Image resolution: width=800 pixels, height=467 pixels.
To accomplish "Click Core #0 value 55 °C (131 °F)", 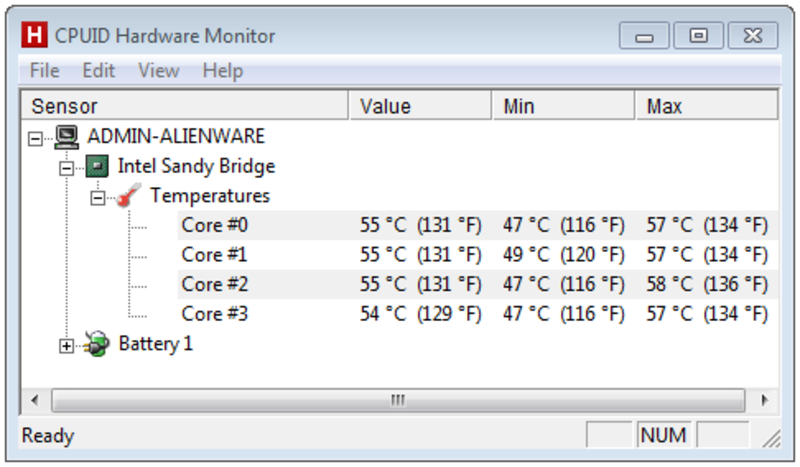I will pos(420,225).
